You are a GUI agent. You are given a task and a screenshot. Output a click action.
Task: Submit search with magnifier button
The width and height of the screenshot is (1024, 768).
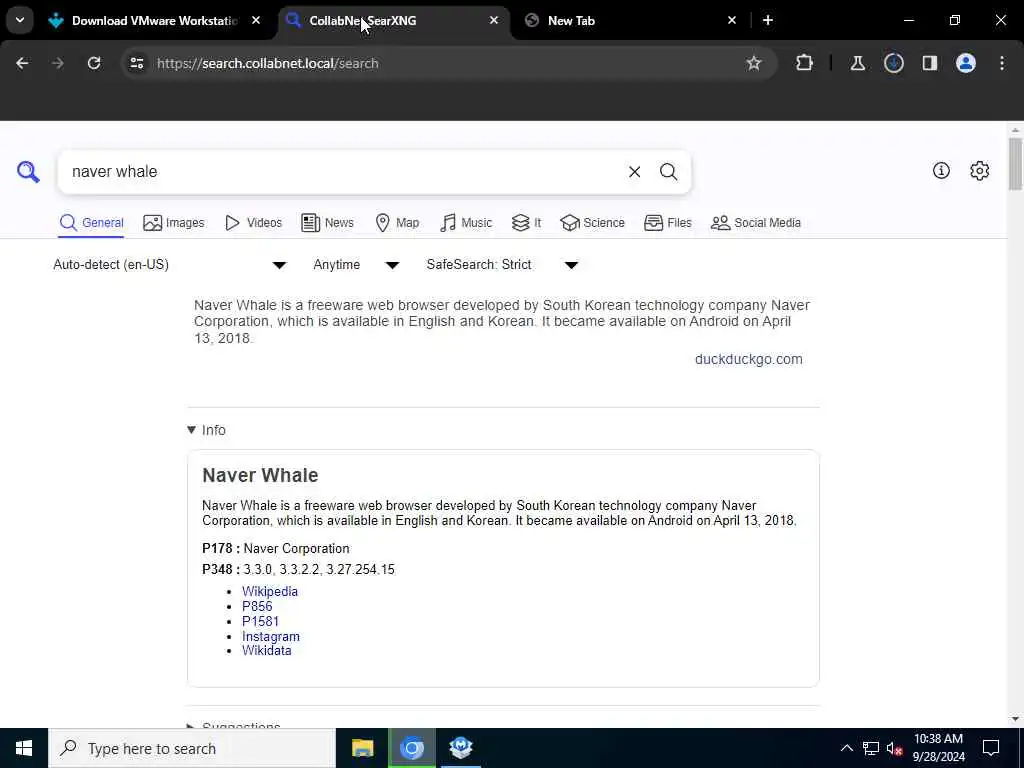coord(668,172)
